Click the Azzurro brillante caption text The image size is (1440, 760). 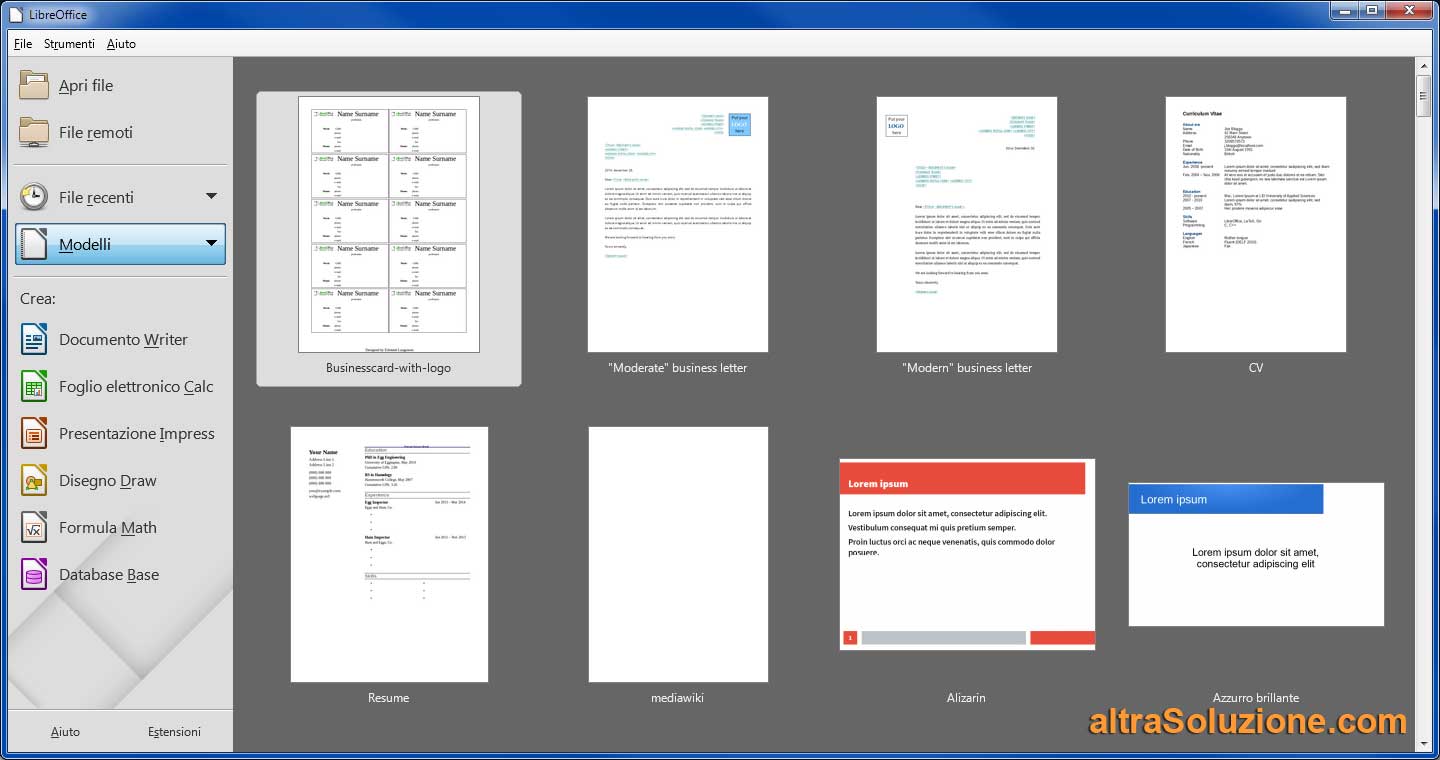[x=1256, y=698]
